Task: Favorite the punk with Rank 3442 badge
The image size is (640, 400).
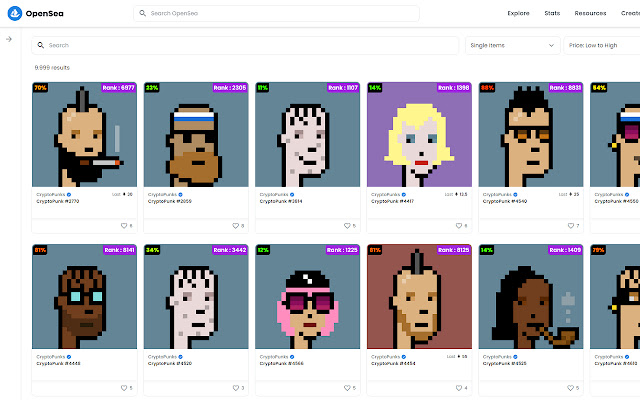Action: [235, 388]
